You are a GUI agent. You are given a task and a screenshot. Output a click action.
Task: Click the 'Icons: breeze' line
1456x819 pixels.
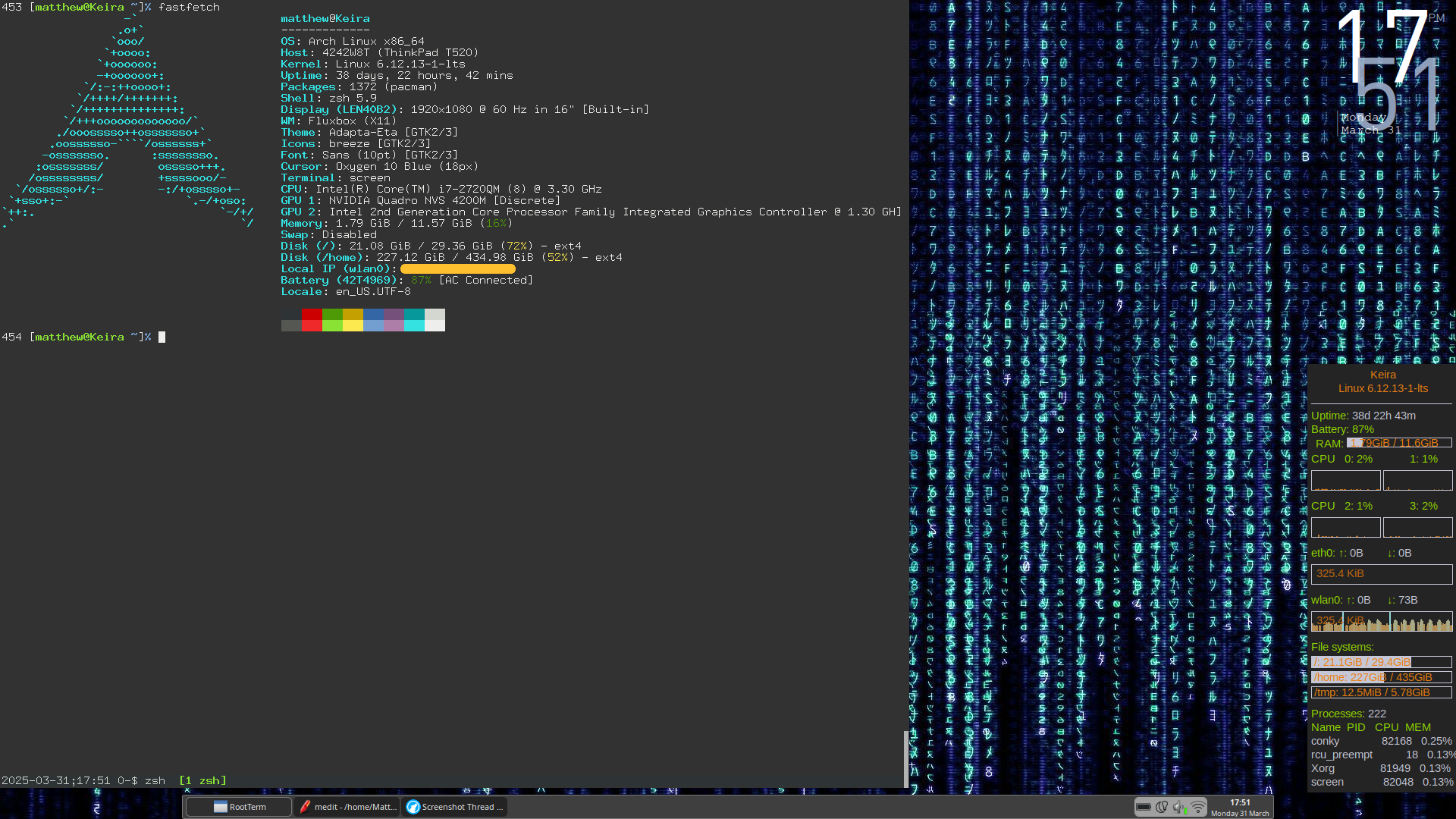click(x=356, y=143)
